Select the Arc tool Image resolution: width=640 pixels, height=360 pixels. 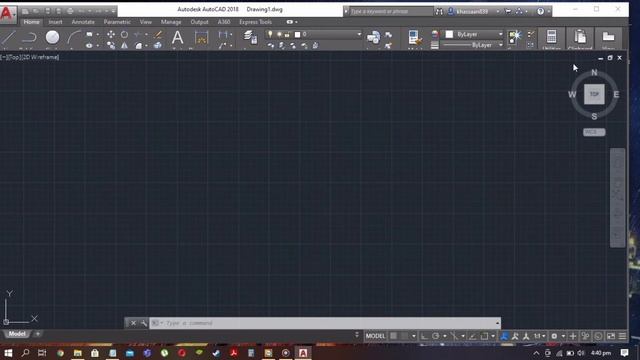coord(73,38)
